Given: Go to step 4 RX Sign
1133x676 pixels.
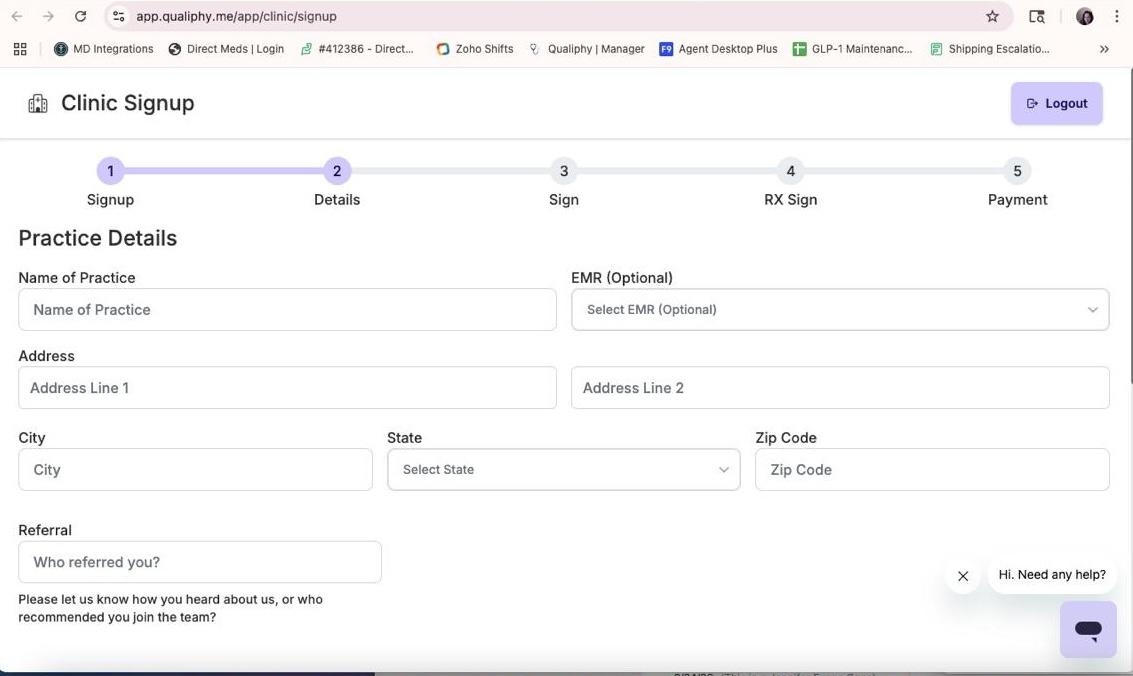Looking at the screenshot, I should pos(790,171).
